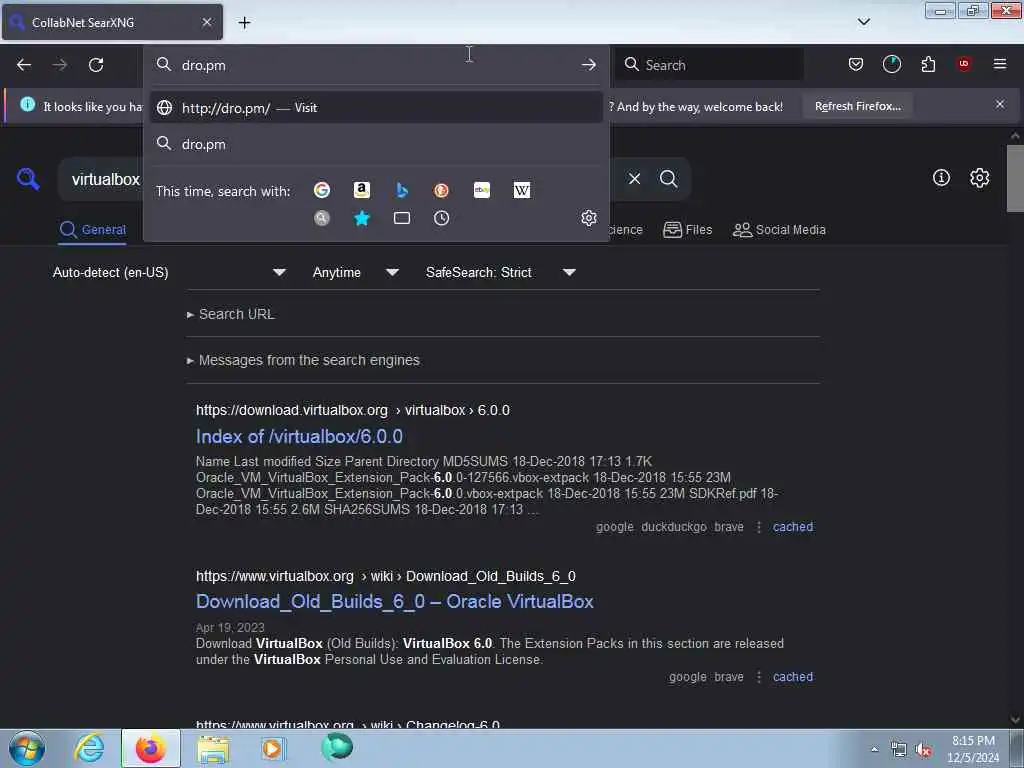Click the scrollbar down arrow
Image resolution: width=1024 pixels, height=768 pixels.
click(x=1015, y=720)
